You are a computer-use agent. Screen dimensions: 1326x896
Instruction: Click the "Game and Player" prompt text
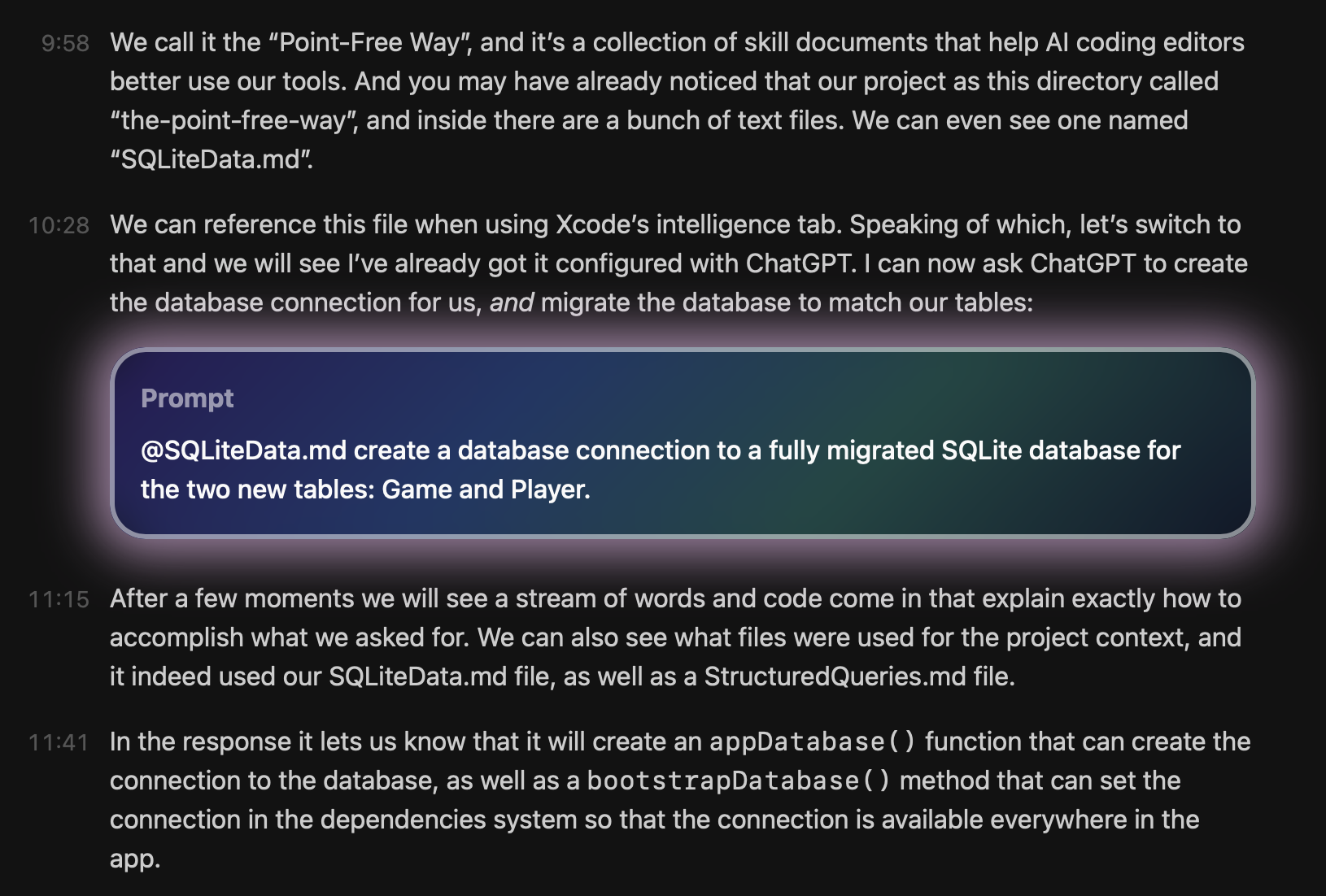tap(486, 489)
